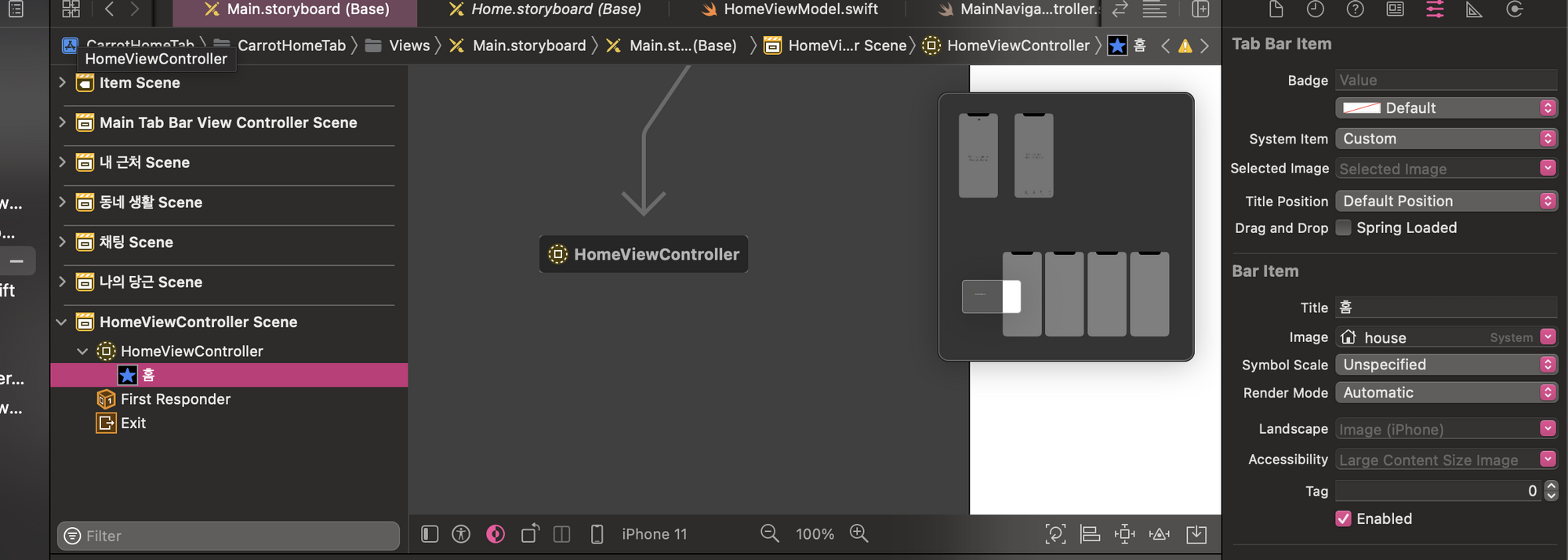Jump to next issue in the jump bar
The height and width of the screenshot is (560, 1568).
click(1205, 45)
